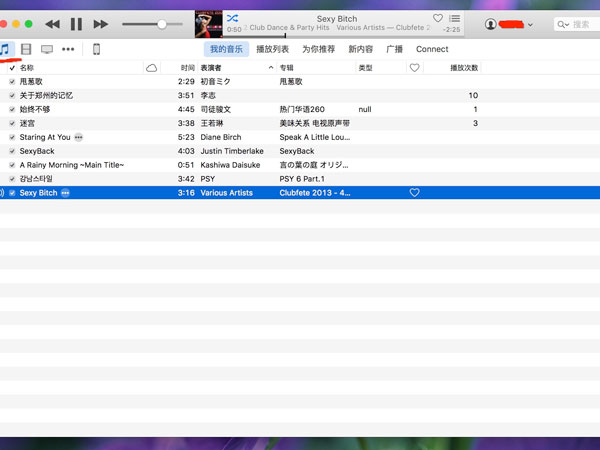Screen dimensions: 600x450
Task: Show more media types via three dots
Action: (x=69, y=48)
